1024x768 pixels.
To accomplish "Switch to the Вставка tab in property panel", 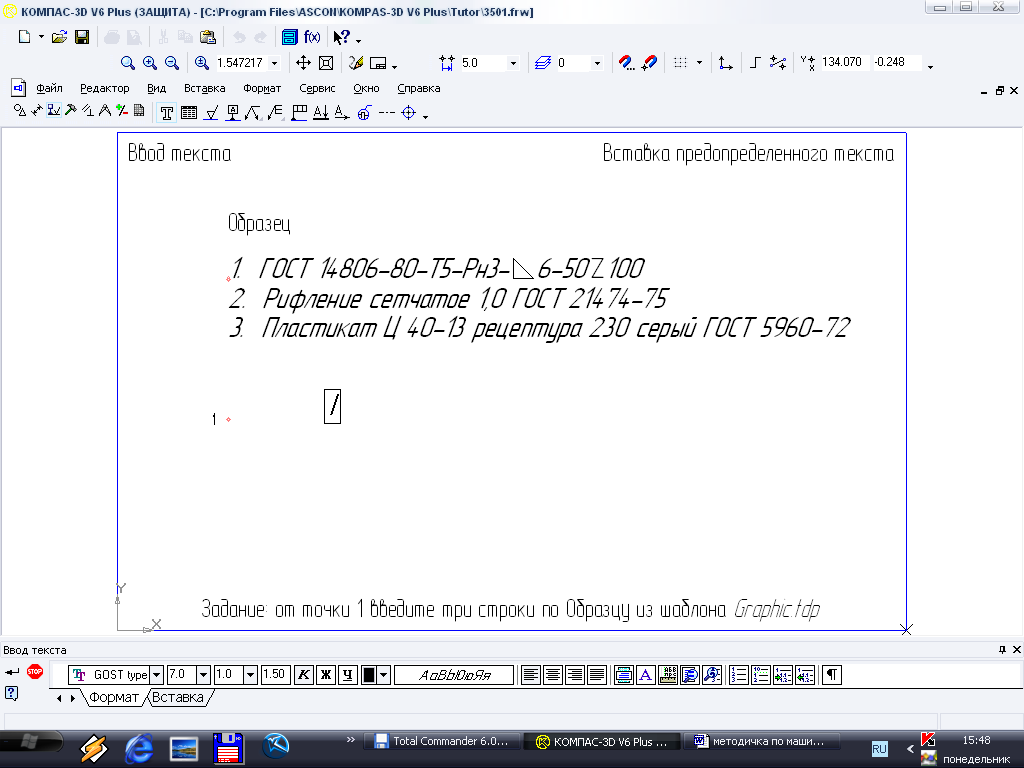I will click(x=178, y=697).
